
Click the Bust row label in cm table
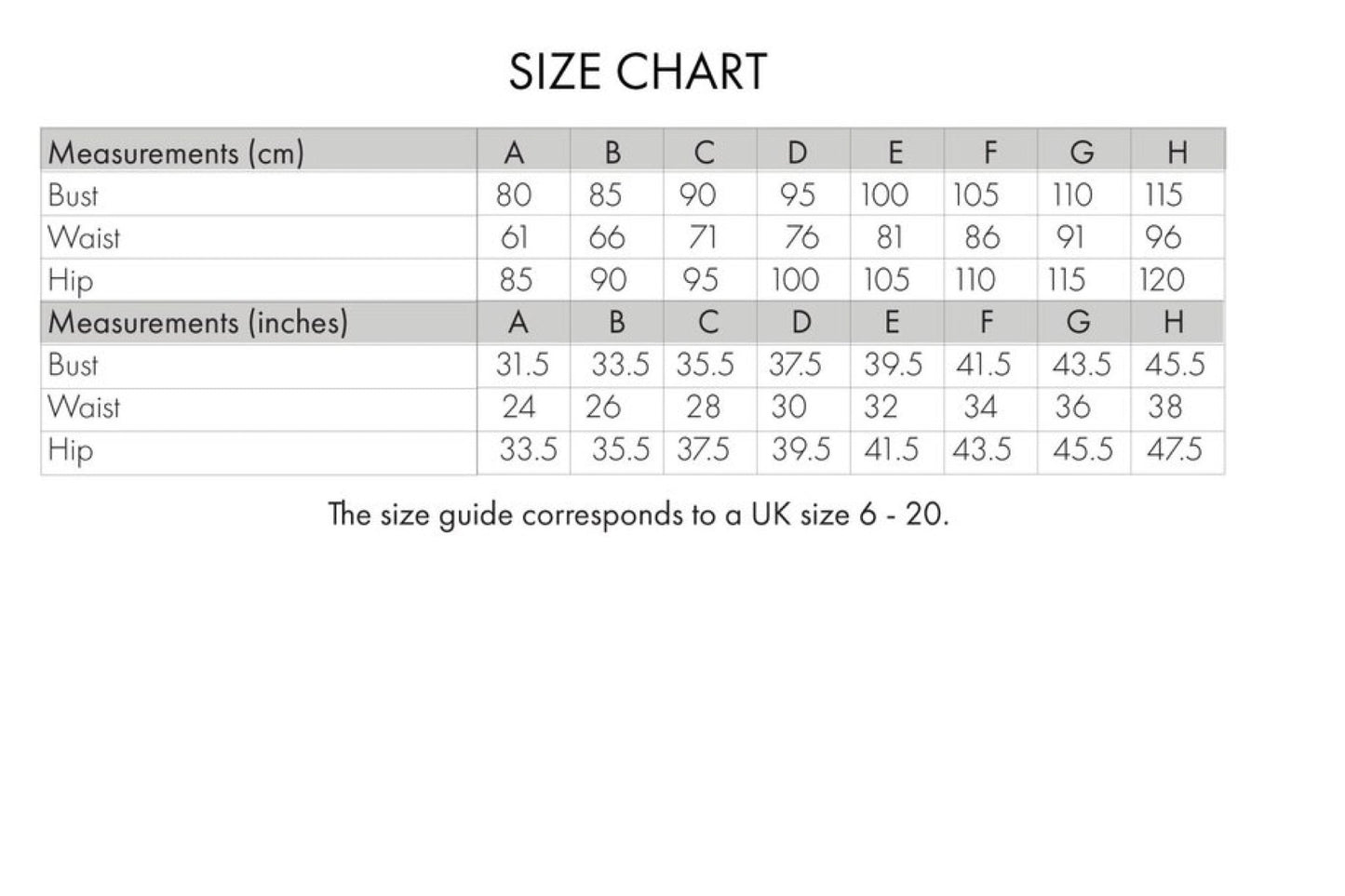(x=73, y=195)
